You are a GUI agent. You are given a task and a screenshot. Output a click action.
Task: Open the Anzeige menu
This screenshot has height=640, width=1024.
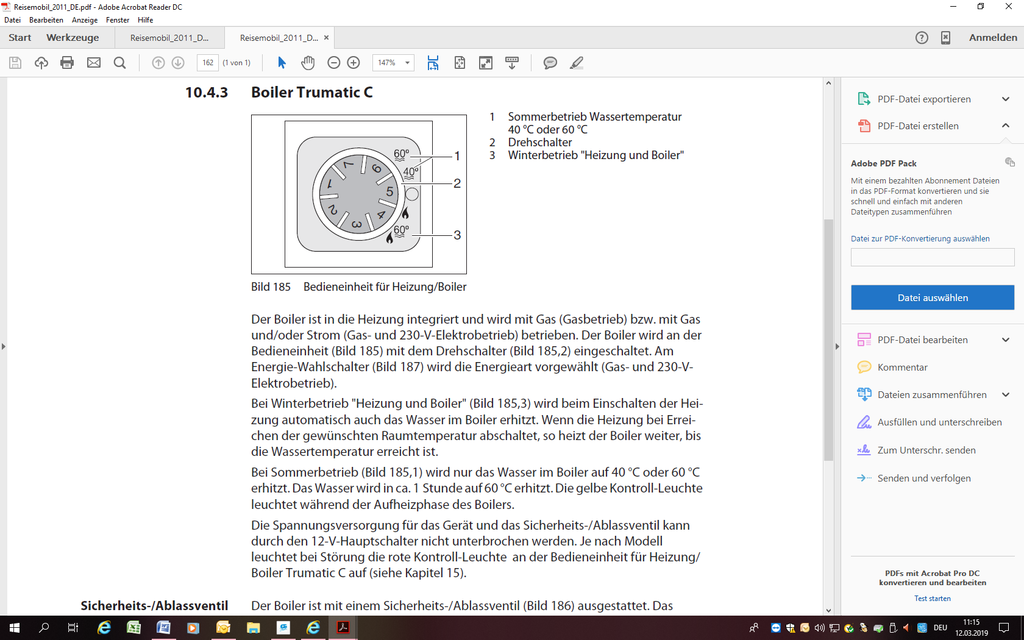85,20
